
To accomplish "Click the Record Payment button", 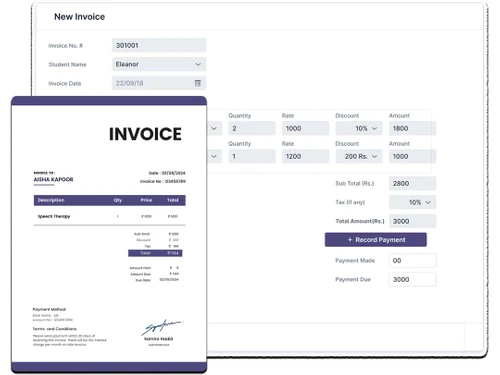I will [376, 240].
